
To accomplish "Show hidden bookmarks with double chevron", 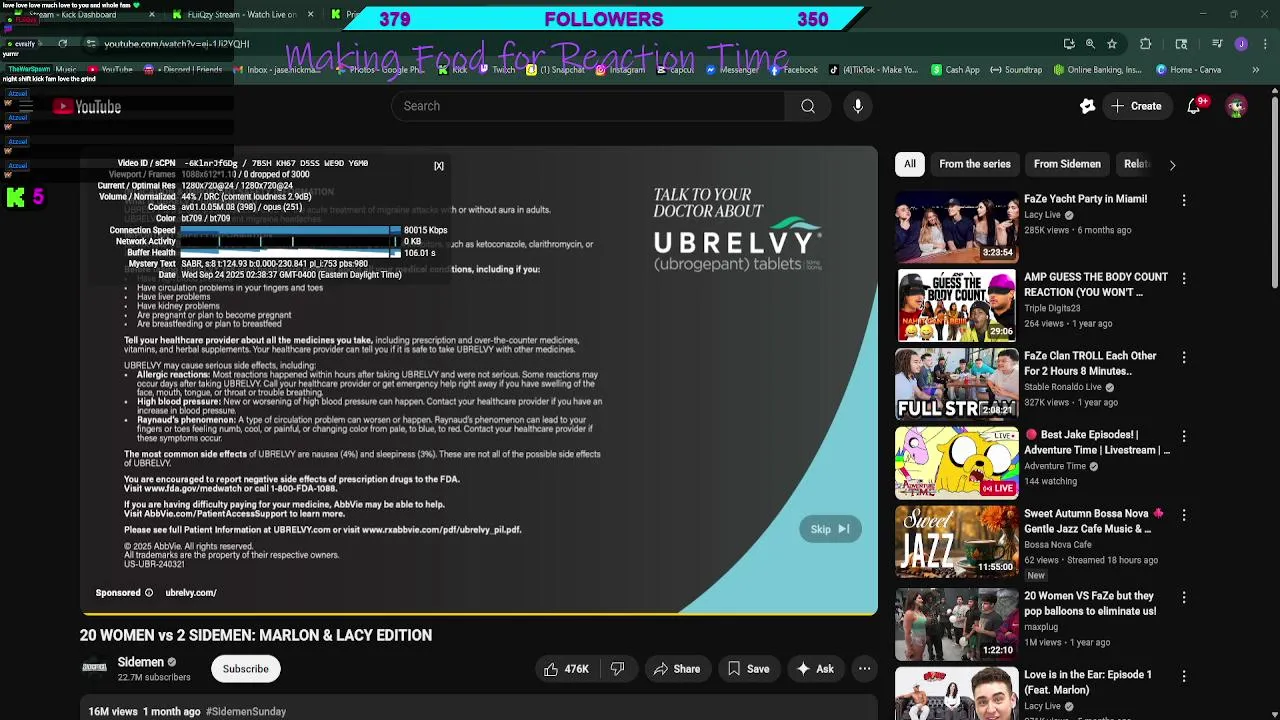I will pyautogui.click(x=1256, y=70).
